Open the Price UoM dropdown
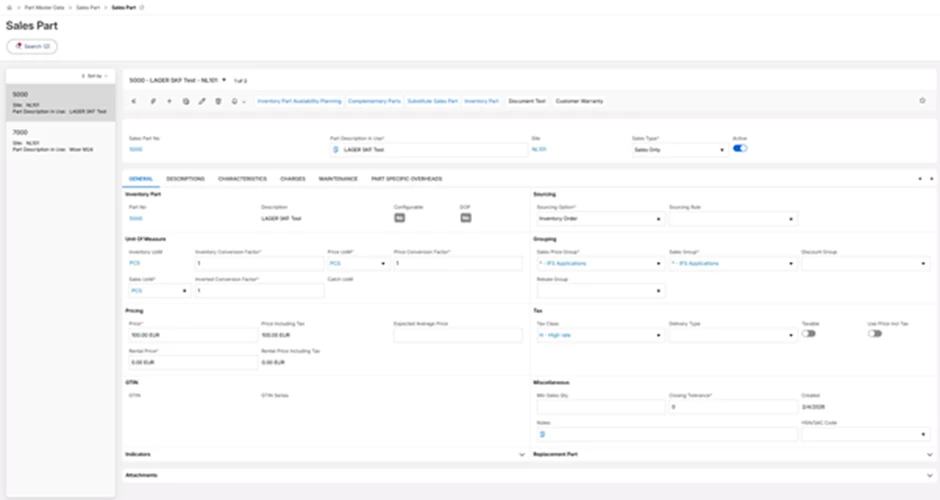The width and height of the screenshot is (940, 500). coord(358,263)
